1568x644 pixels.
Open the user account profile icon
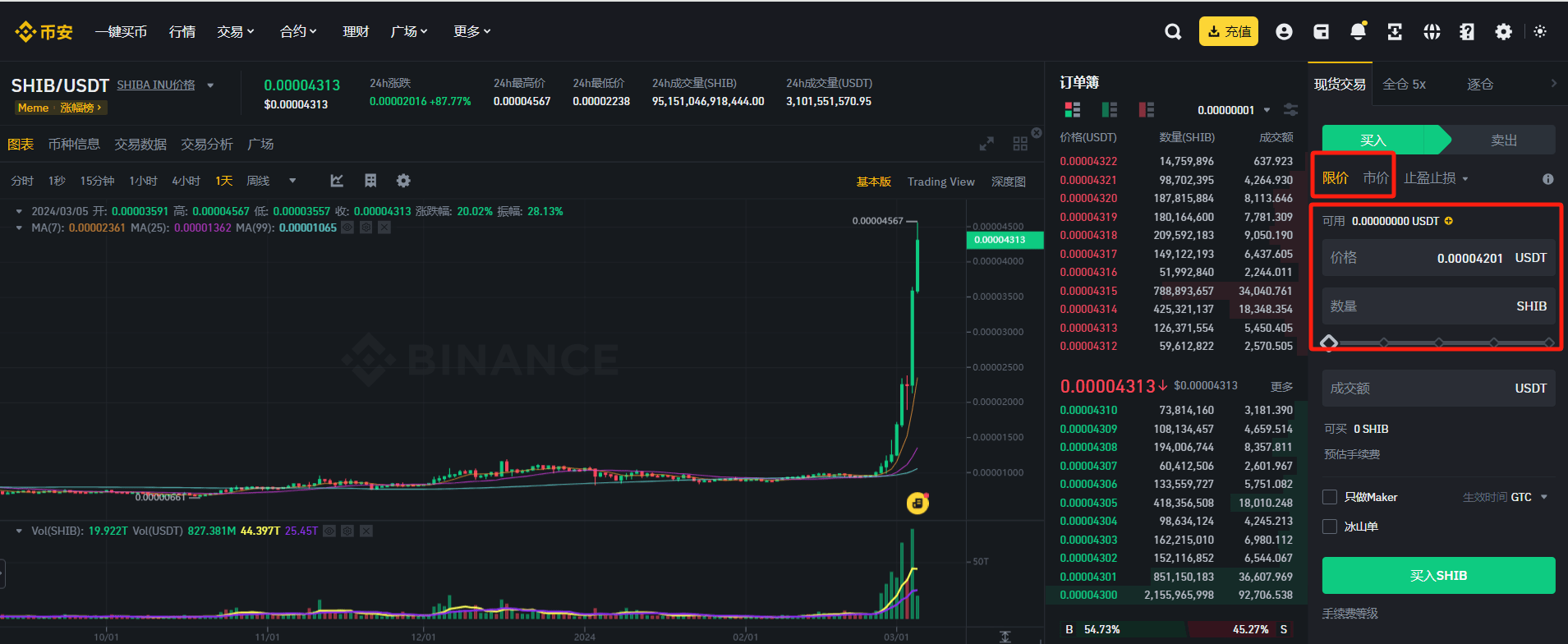point(1284,31)
